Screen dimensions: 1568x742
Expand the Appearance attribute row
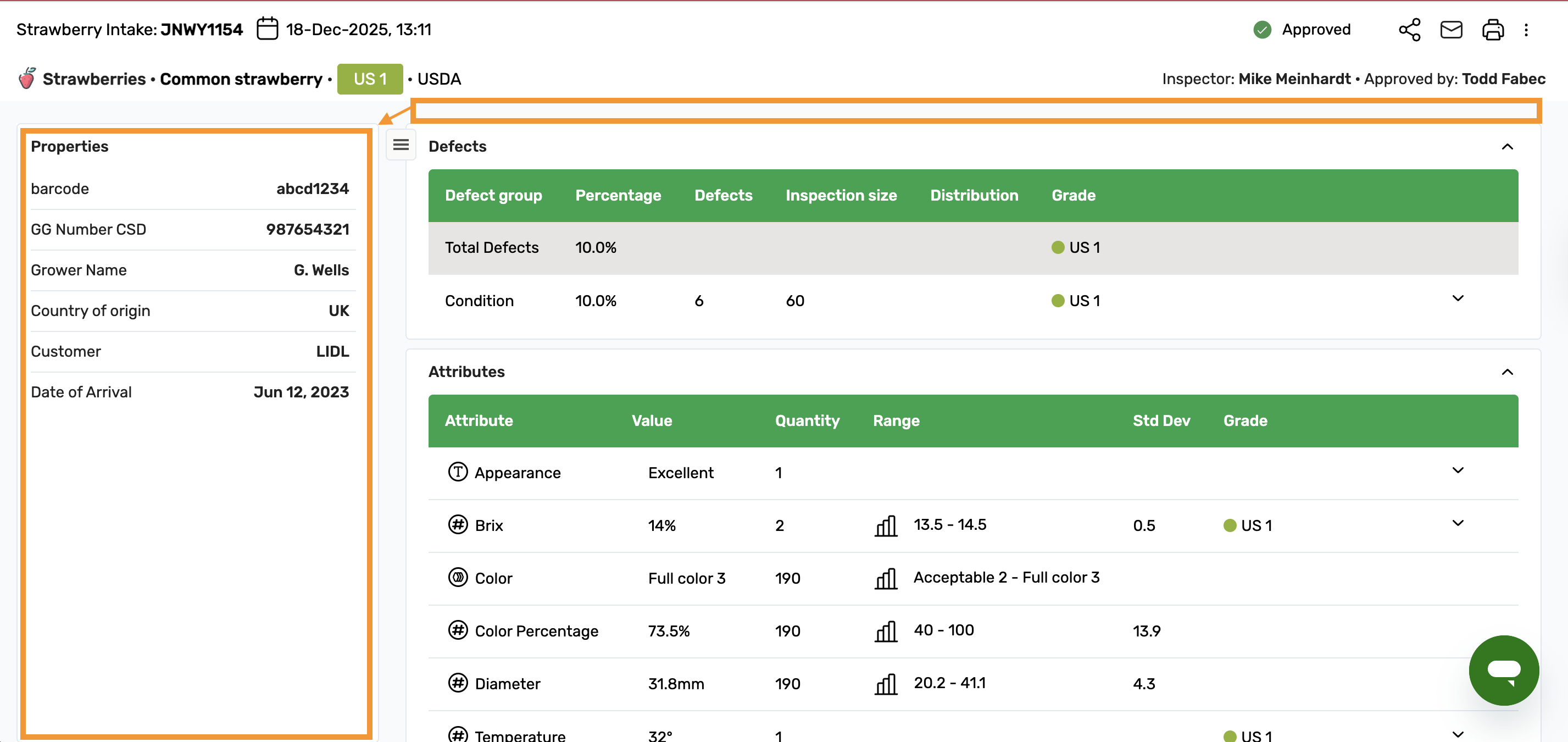click(x=1457, y=470)
